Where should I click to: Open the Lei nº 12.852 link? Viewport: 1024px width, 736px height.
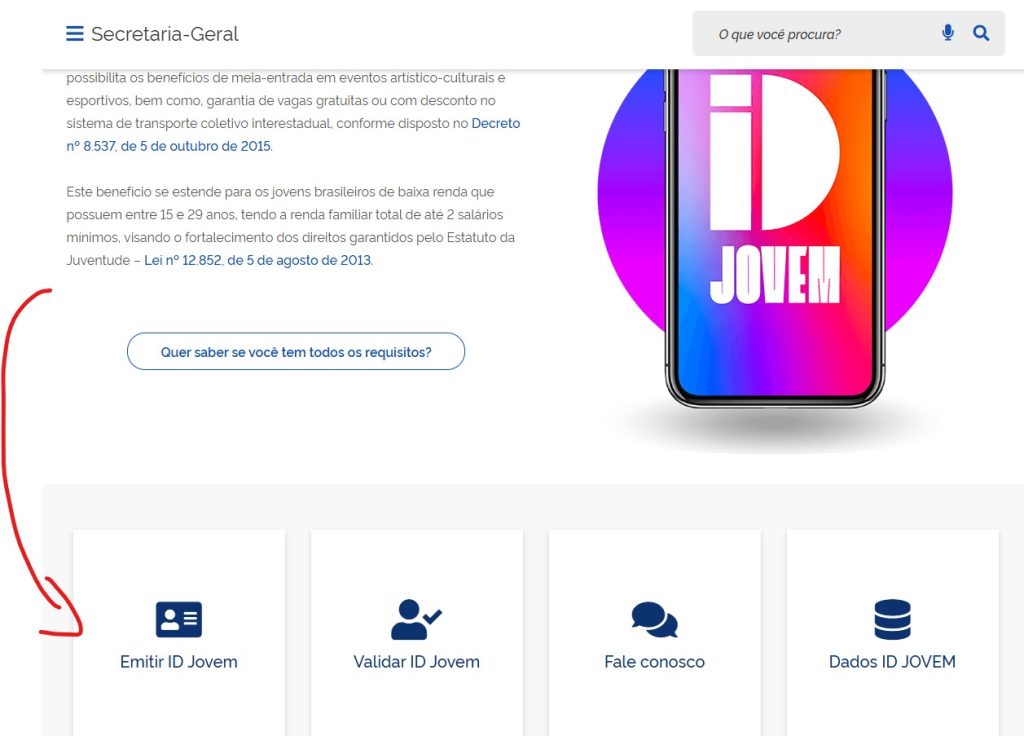[x=257, y=260]
